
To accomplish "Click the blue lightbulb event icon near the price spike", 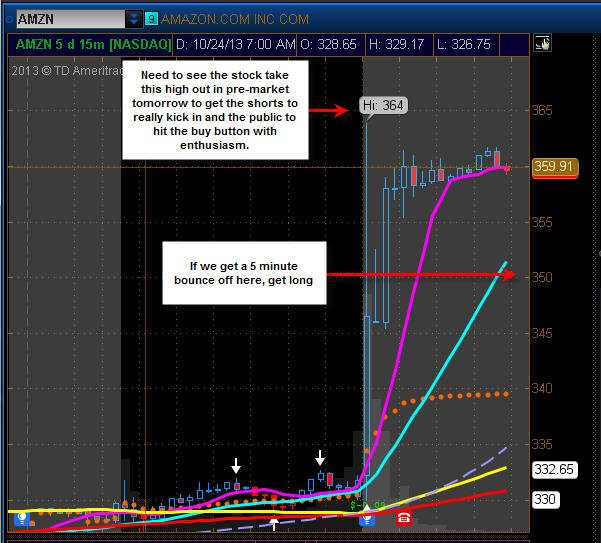I will pyautogui.click(x=367, y=518).
